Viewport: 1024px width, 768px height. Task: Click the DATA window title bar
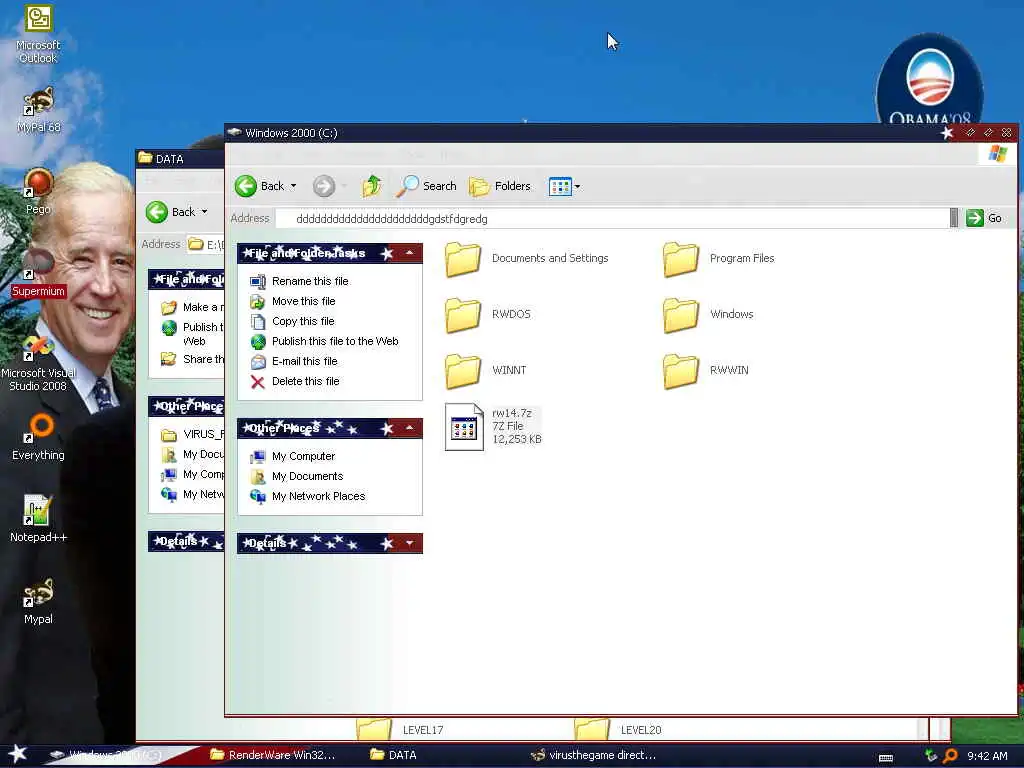tap(180, 159)
